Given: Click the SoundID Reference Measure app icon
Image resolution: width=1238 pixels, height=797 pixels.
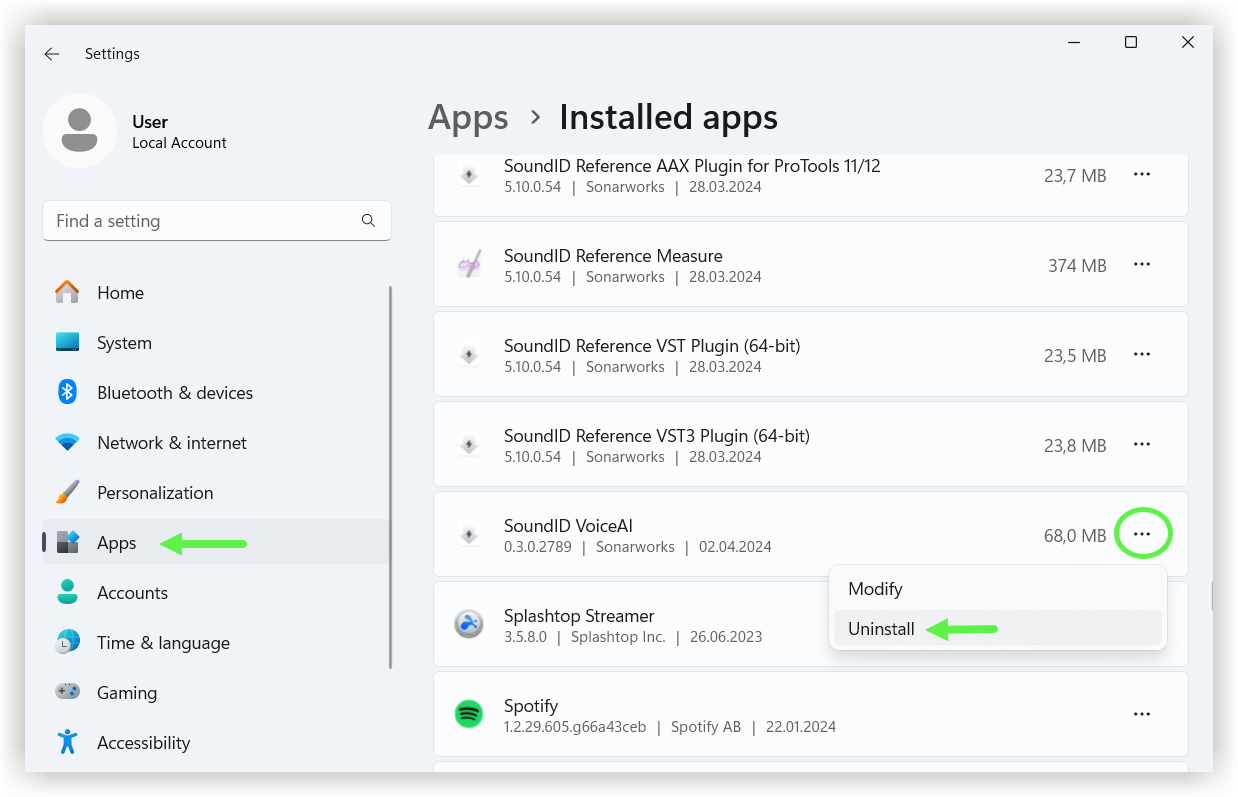Looking at the screenshot, I should [x=469, y=265].
